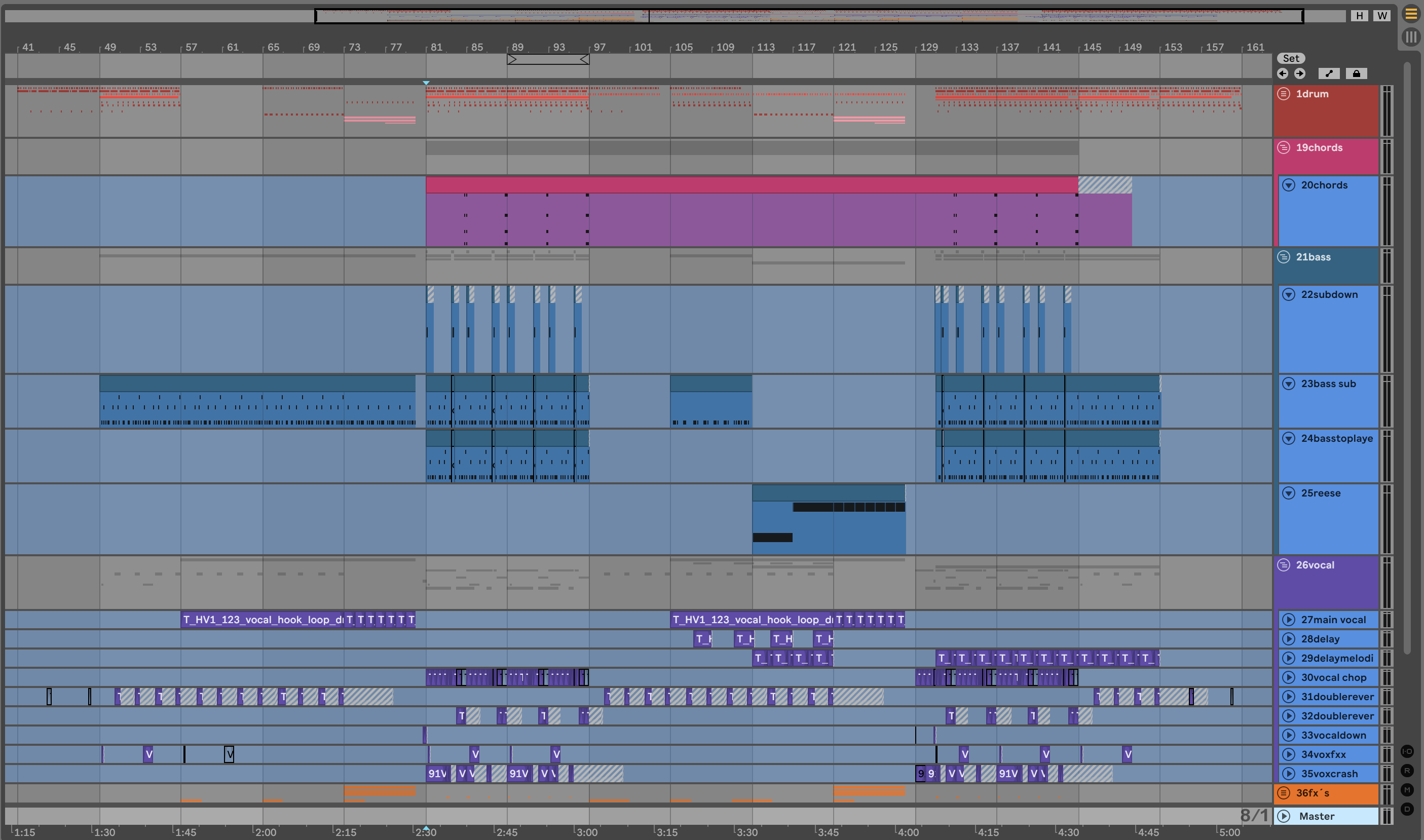Click the 36fx´s group icon
This screenshot has width=1424, height=840.
point(1284,793)
